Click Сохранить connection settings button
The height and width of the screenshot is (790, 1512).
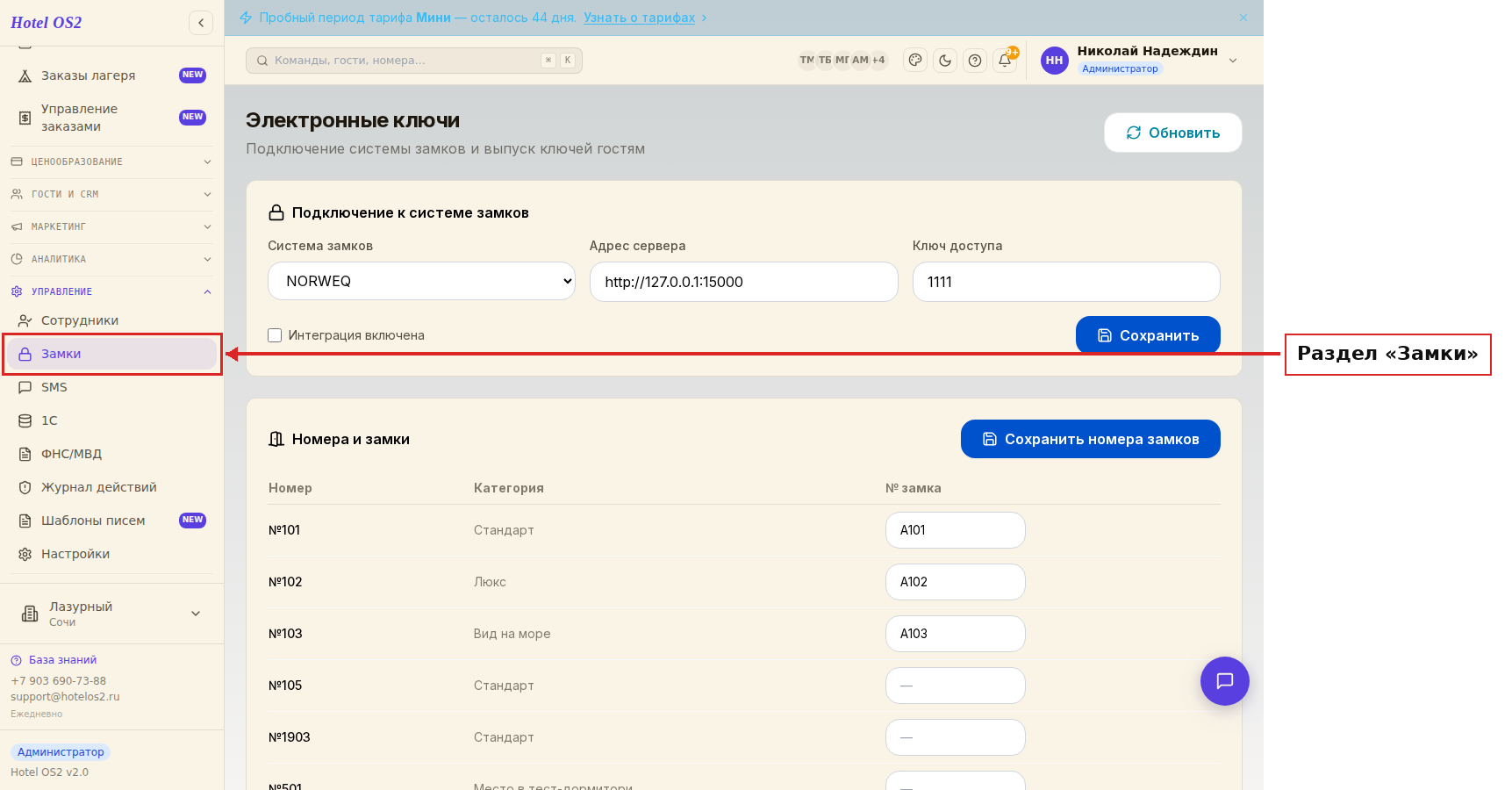tap(1148, 335)
